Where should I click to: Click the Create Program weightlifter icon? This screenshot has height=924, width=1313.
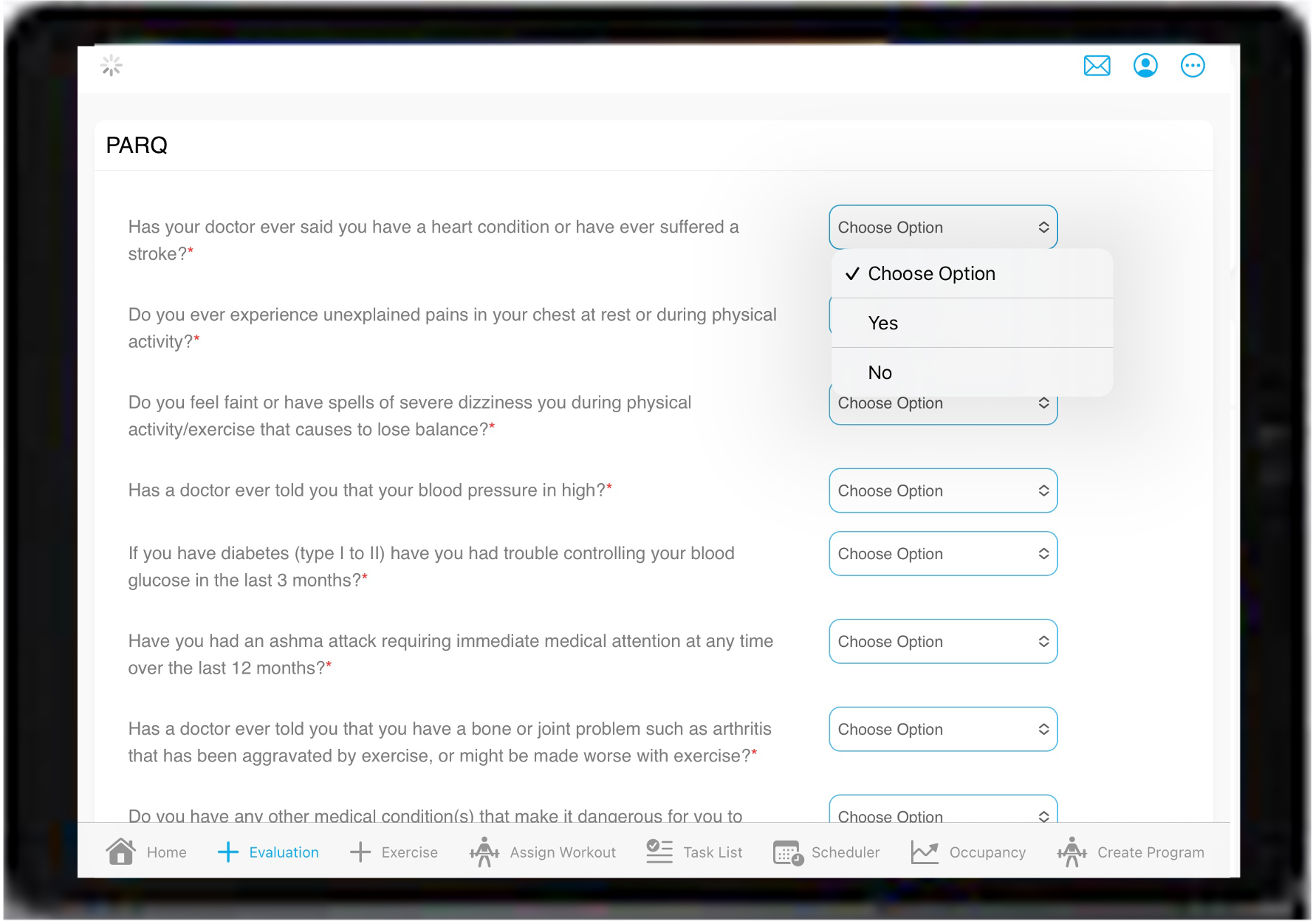pos(1072,852)
